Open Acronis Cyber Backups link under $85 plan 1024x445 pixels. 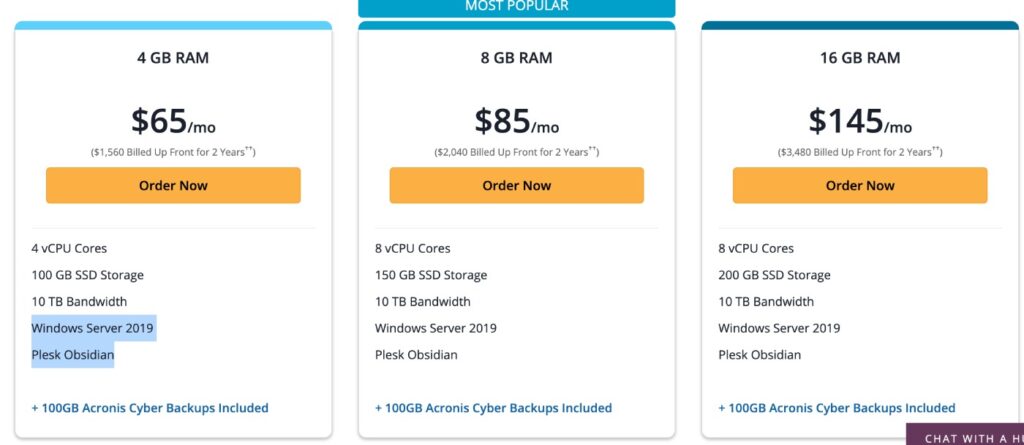493,408
